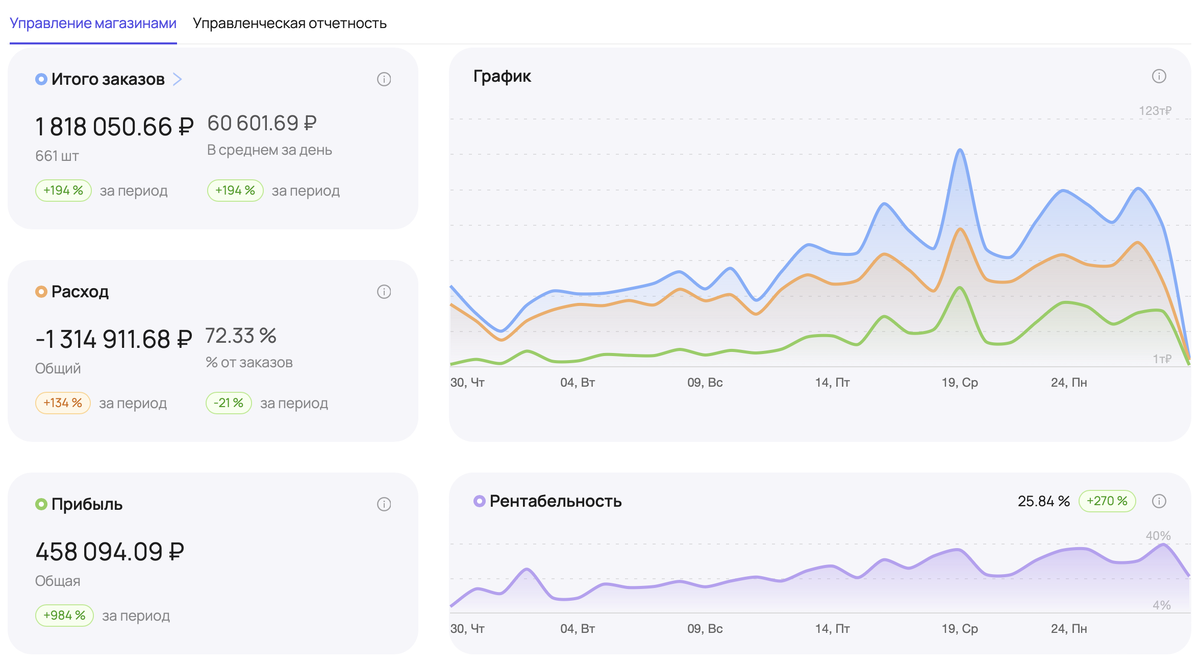Toggle purple circle marker next to Рентабельность
This screenshot has width=1200, height=661.
pos(479,501)
